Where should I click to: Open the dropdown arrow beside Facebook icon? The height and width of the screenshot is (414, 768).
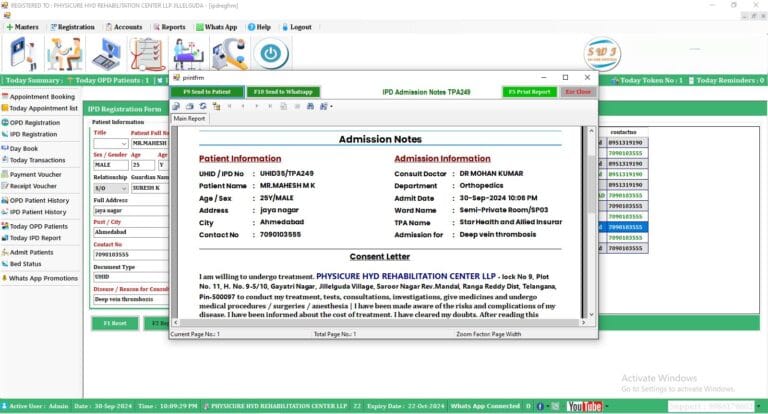click(548, 406)
